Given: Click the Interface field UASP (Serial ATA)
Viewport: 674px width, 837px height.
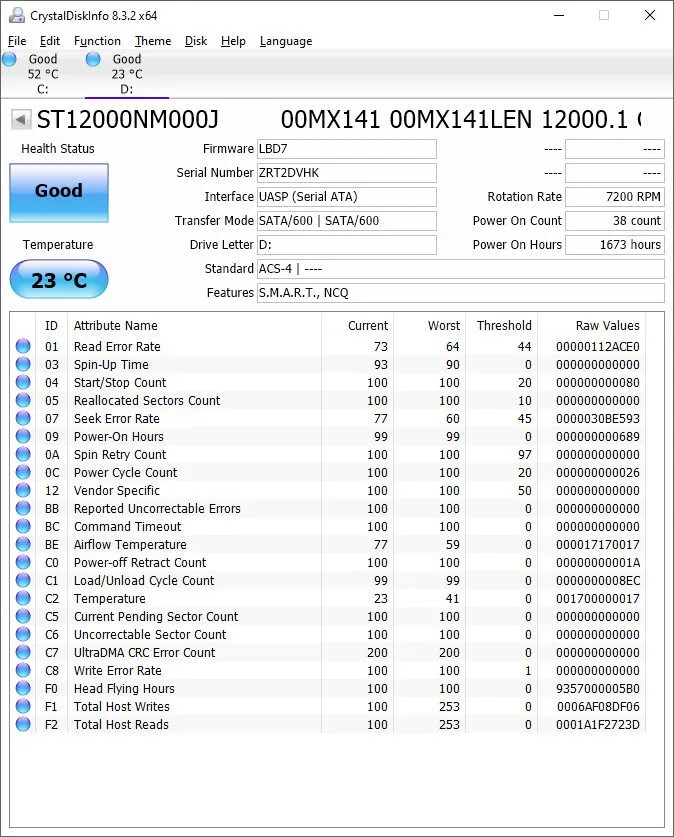Looking at the screenshot, I should coord(347,197).
